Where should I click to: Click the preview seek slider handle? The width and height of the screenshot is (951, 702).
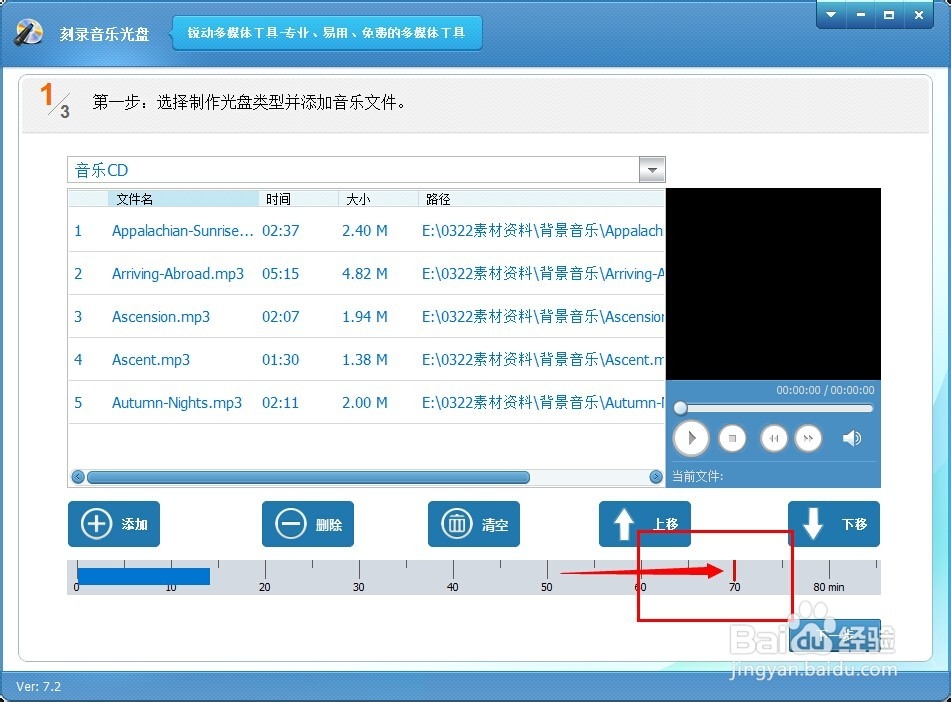tap(680, 408)
